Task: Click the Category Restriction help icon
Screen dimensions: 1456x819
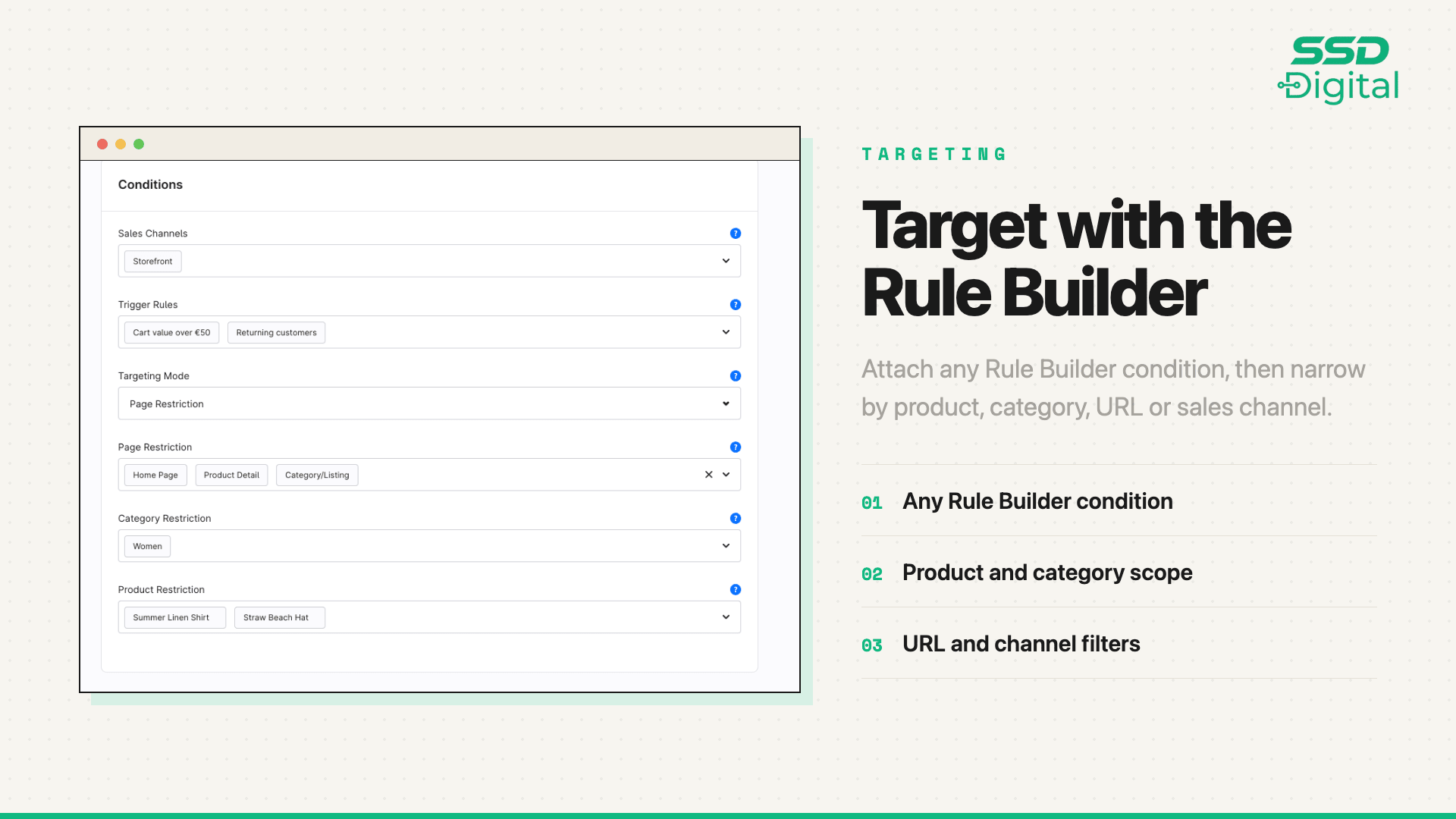Action: pos(735,519)
